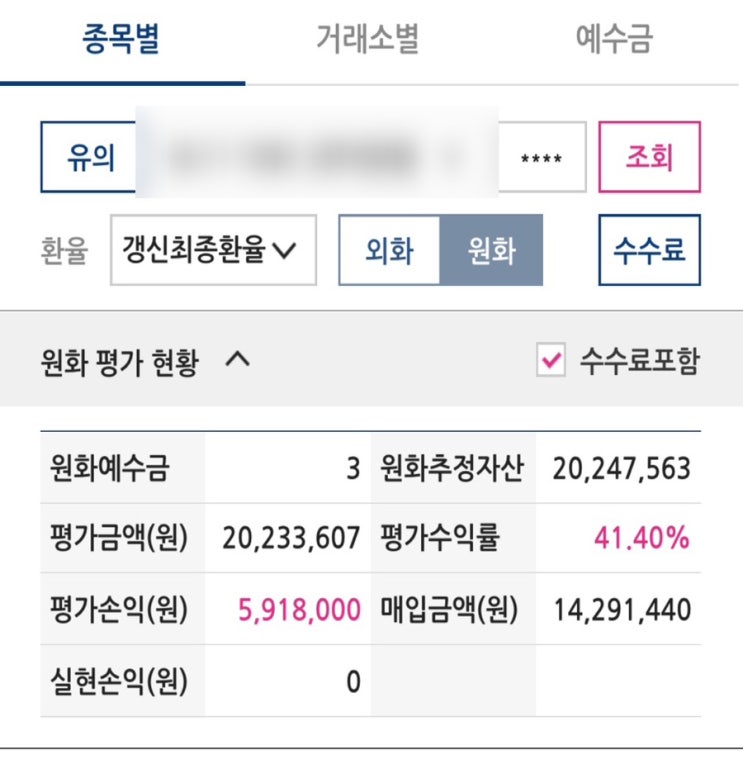This screenshot has width=743, height=764.
Task: Click the 평가금액 value 20,233,607
Action: tap(290, 539)
